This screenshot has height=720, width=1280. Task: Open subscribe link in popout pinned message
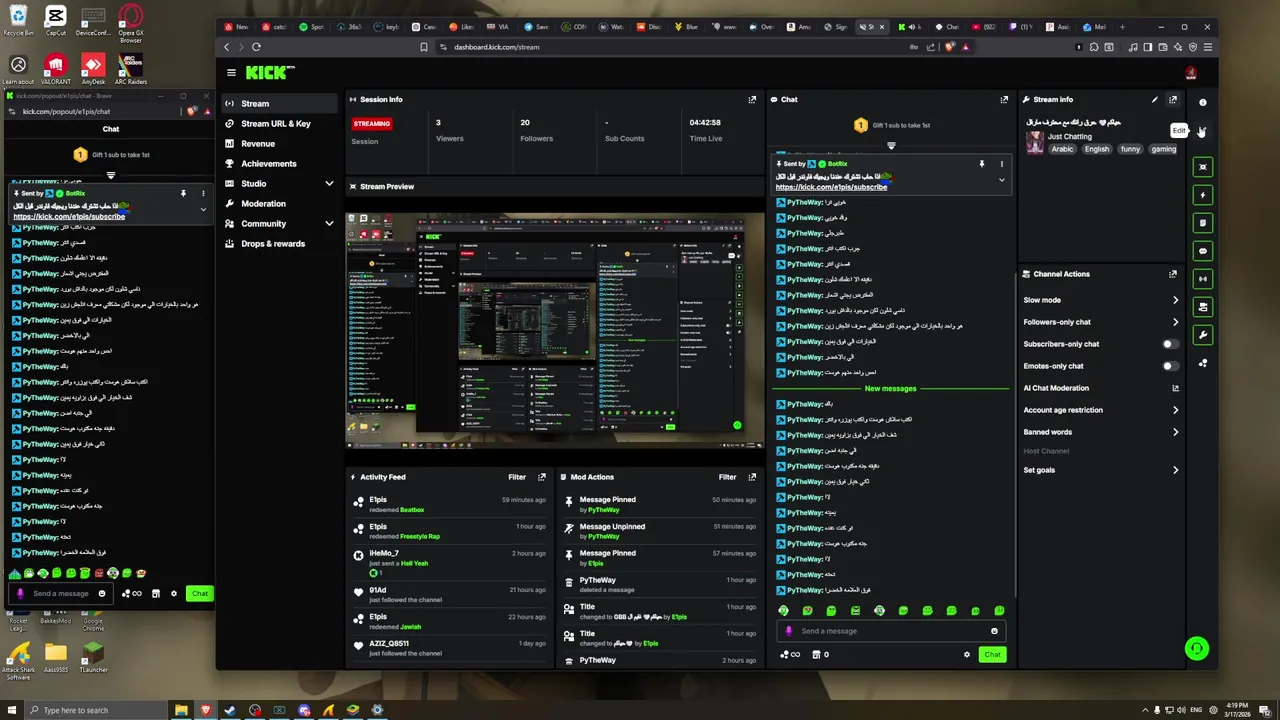click(x=69, y=216)
